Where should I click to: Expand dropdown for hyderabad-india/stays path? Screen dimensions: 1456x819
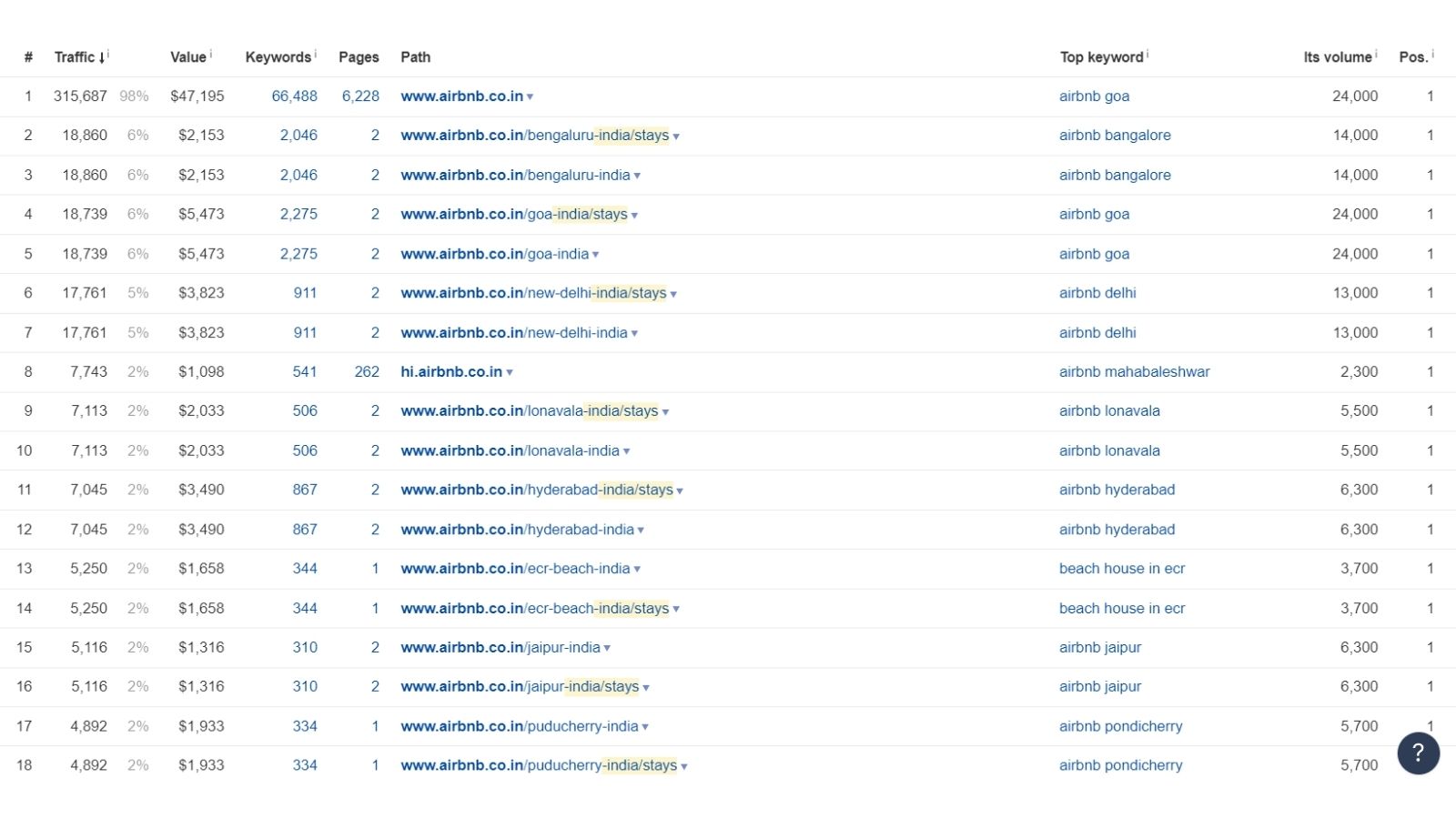click(x=680, y=491)
